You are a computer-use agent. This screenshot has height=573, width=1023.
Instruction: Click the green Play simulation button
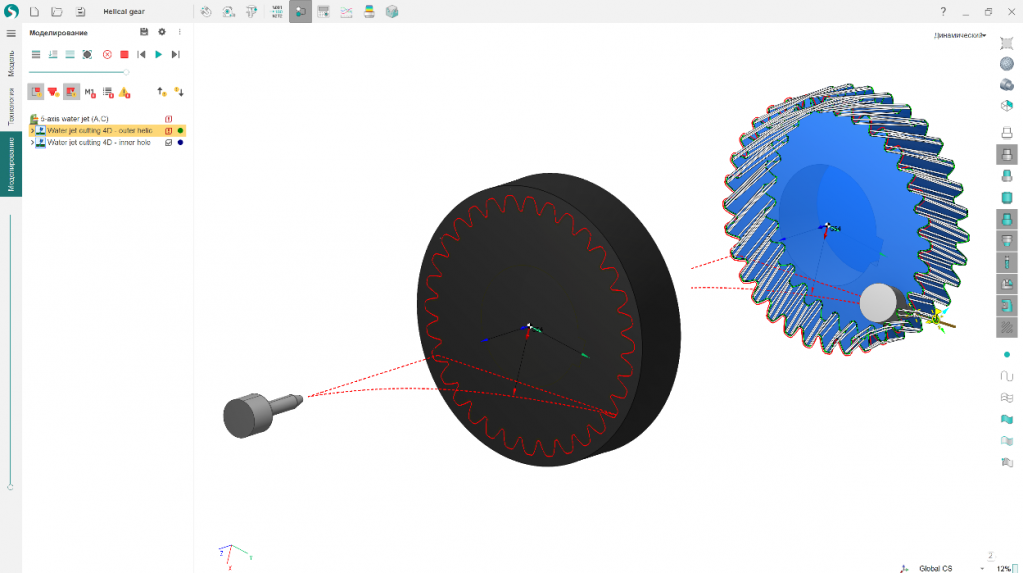[x=158, y=54]
